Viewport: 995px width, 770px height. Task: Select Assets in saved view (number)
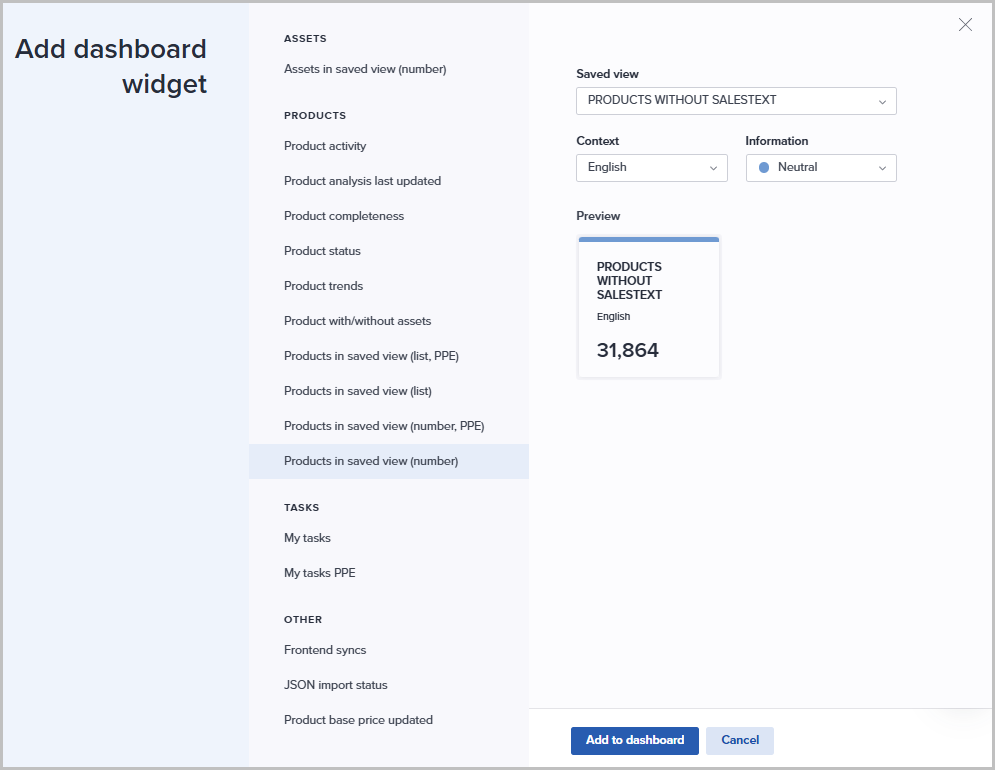(x=365, y=69)
